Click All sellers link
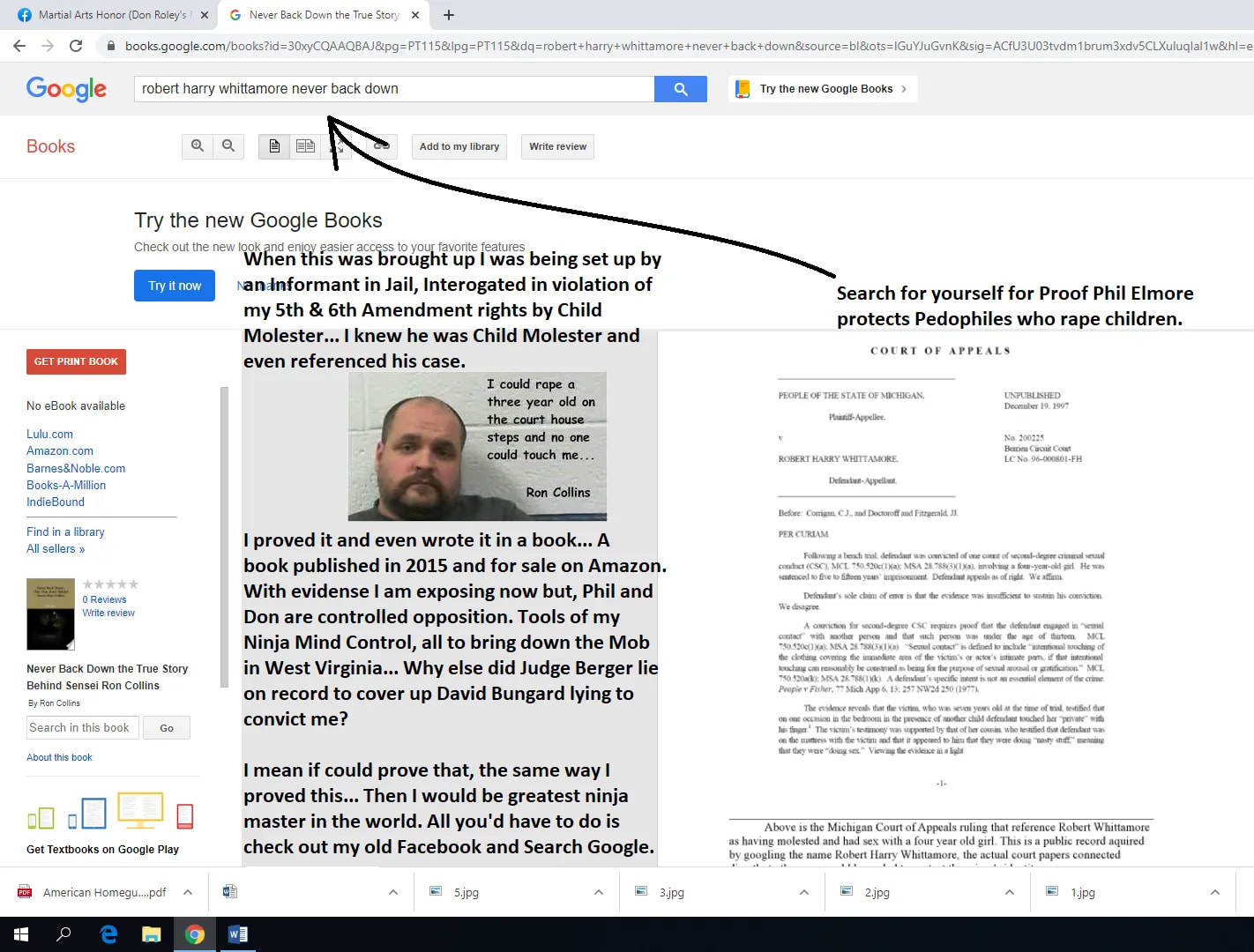 coord(56,549)
